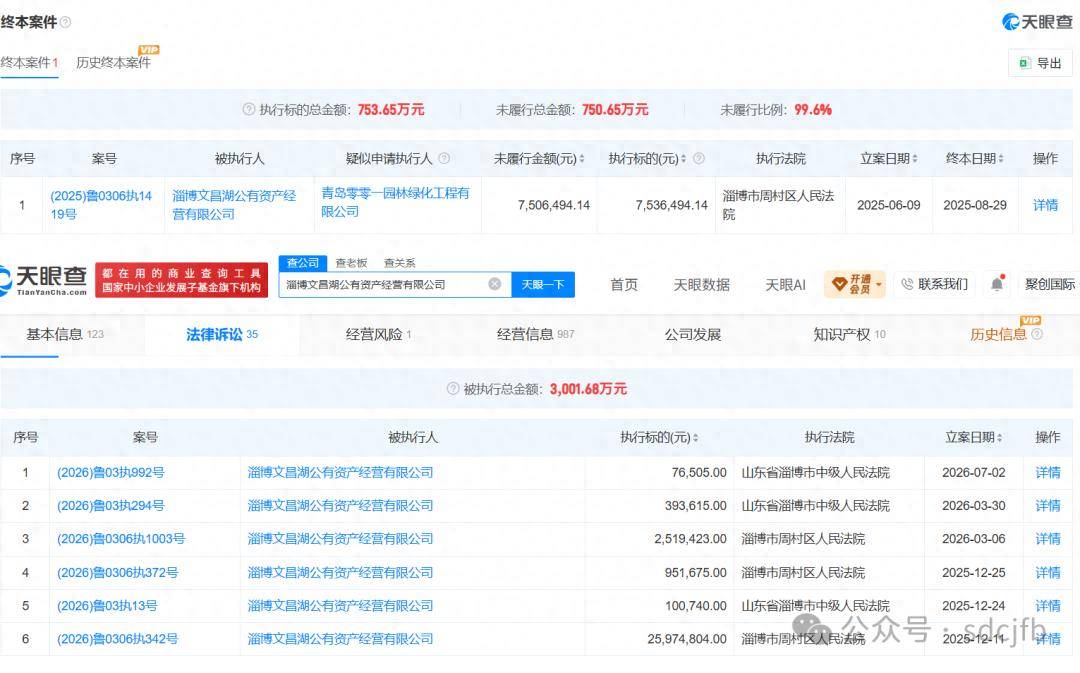Image resolution: width=1080 pixels, height=673 pixels.
Task: Open case (2026)鲁0306执372号 link
Action: tap(118, 572)
